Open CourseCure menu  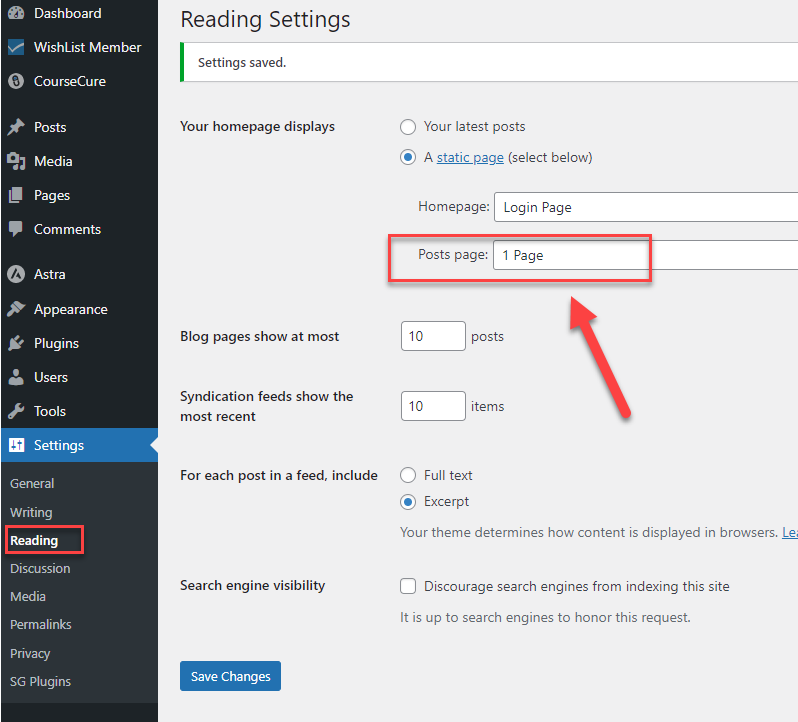(x=70, y=81)
